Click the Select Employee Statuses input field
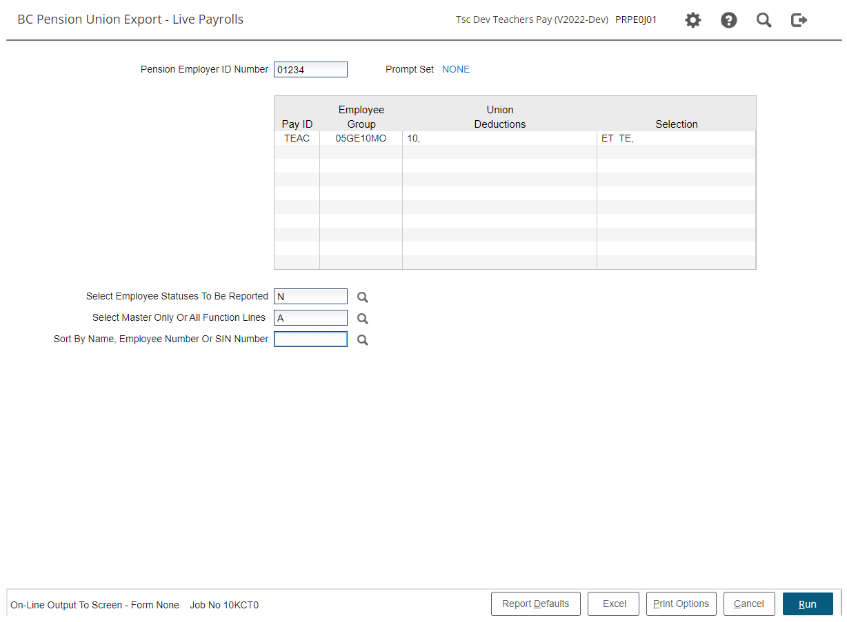The width and height of the screenshot is (847, 622). [310, 297]
